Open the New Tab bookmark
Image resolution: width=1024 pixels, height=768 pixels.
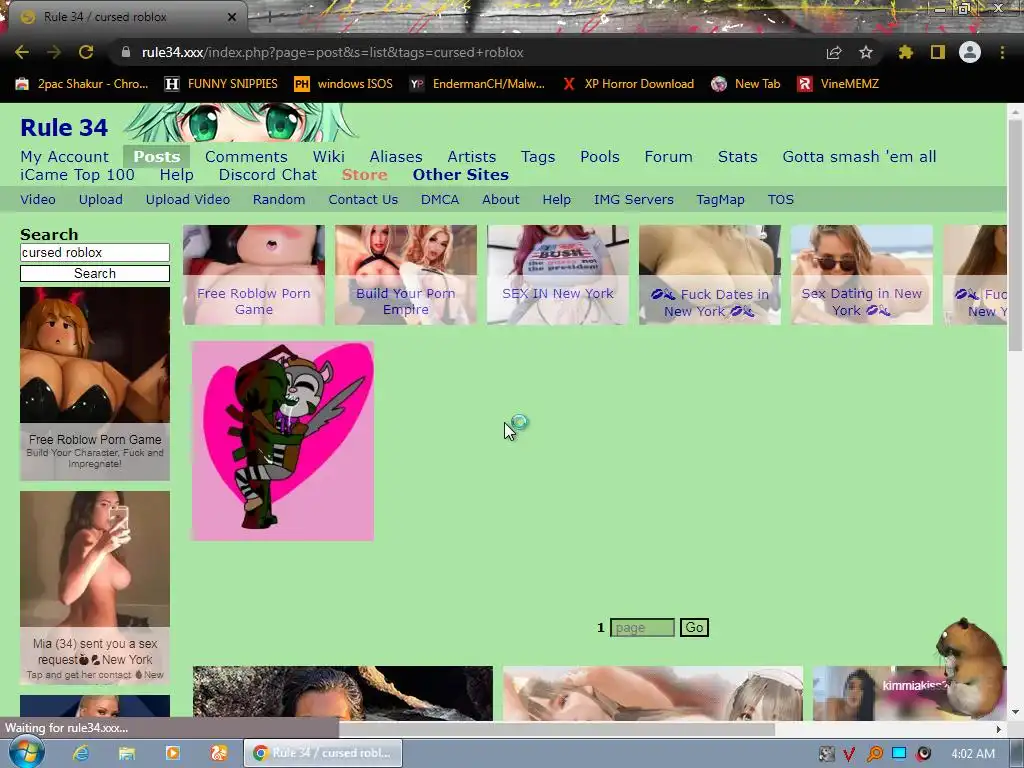(x=746, y=84)
